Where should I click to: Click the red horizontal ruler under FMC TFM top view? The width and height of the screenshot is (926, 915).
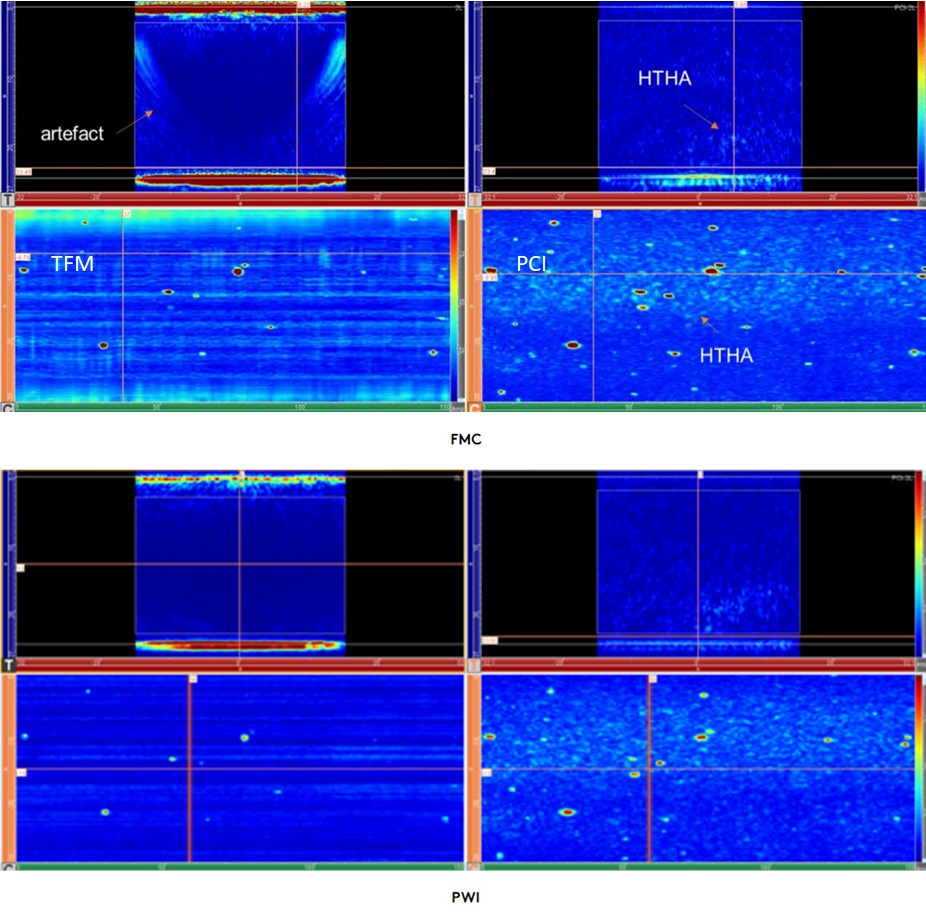click(238, 199)
